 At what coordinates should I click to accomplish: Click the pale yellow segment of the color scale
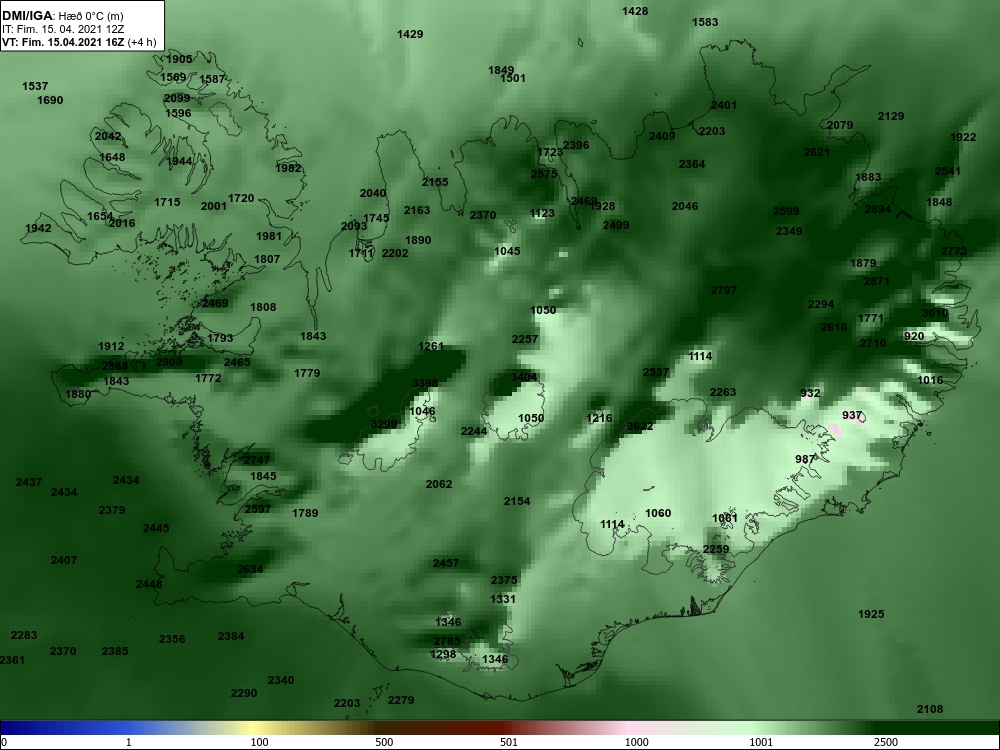click(x=252, y=728)
